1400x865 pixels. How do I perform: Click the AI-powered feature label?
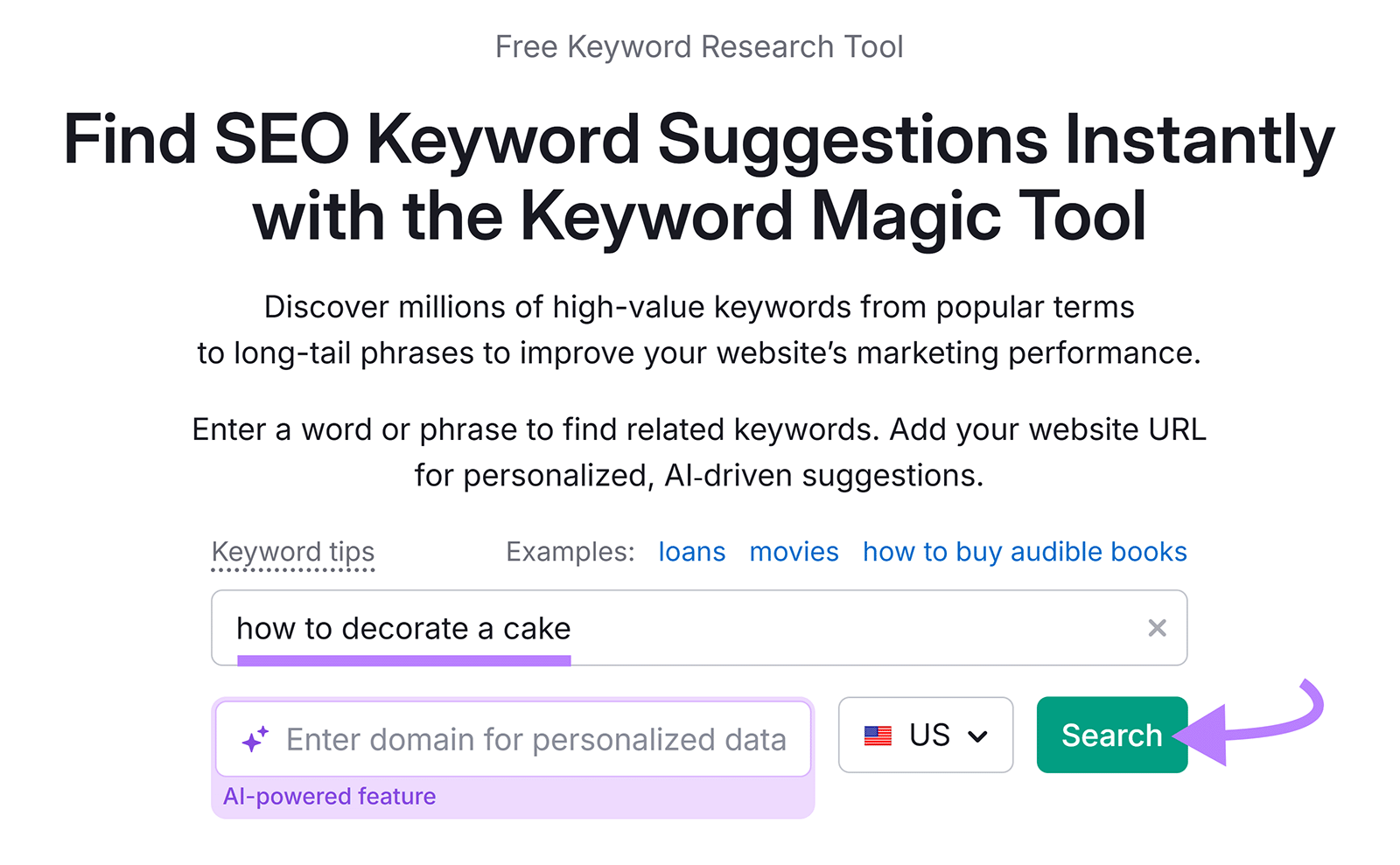330,796
